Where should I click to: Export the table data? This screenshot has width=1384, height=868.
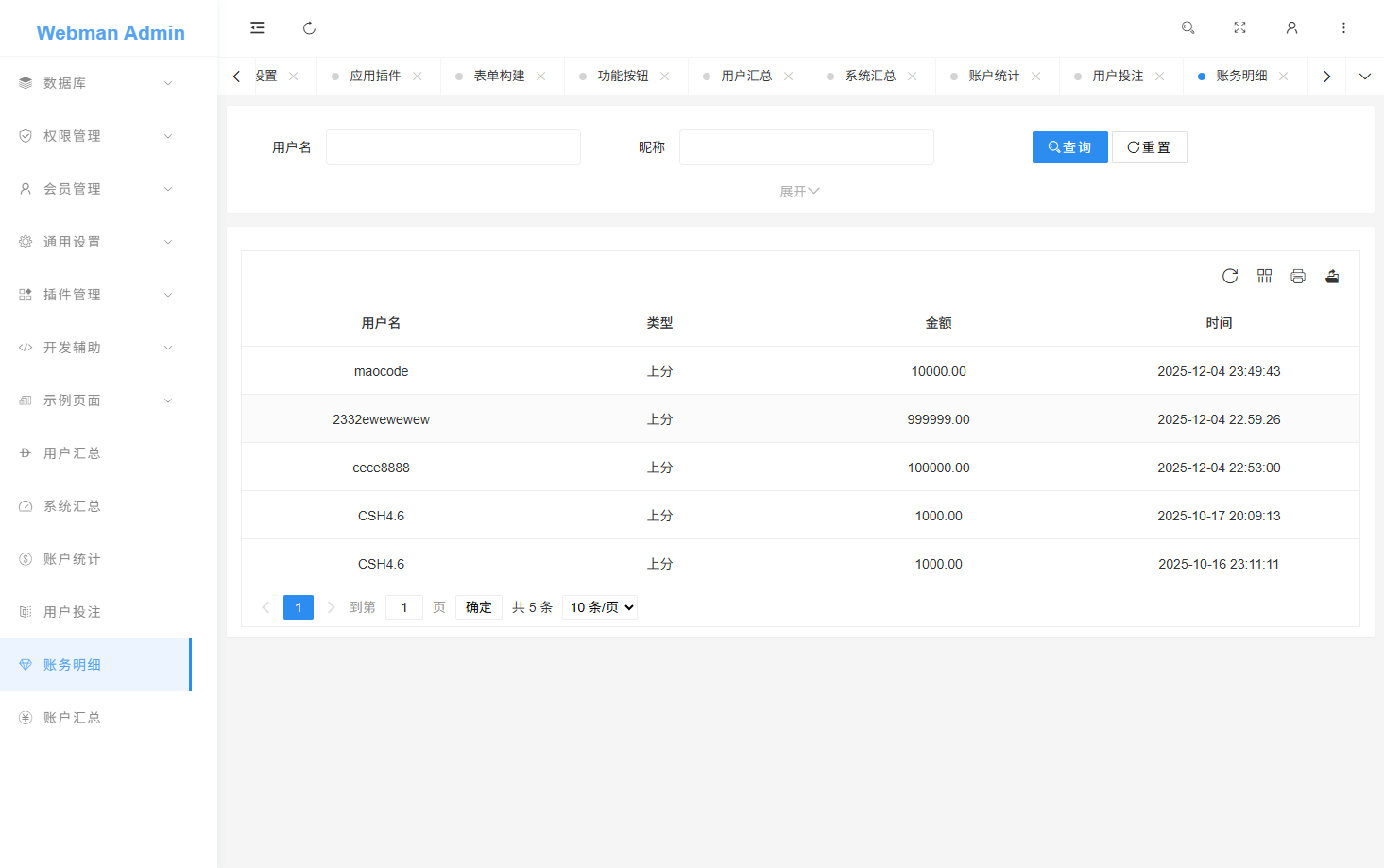1332,276
